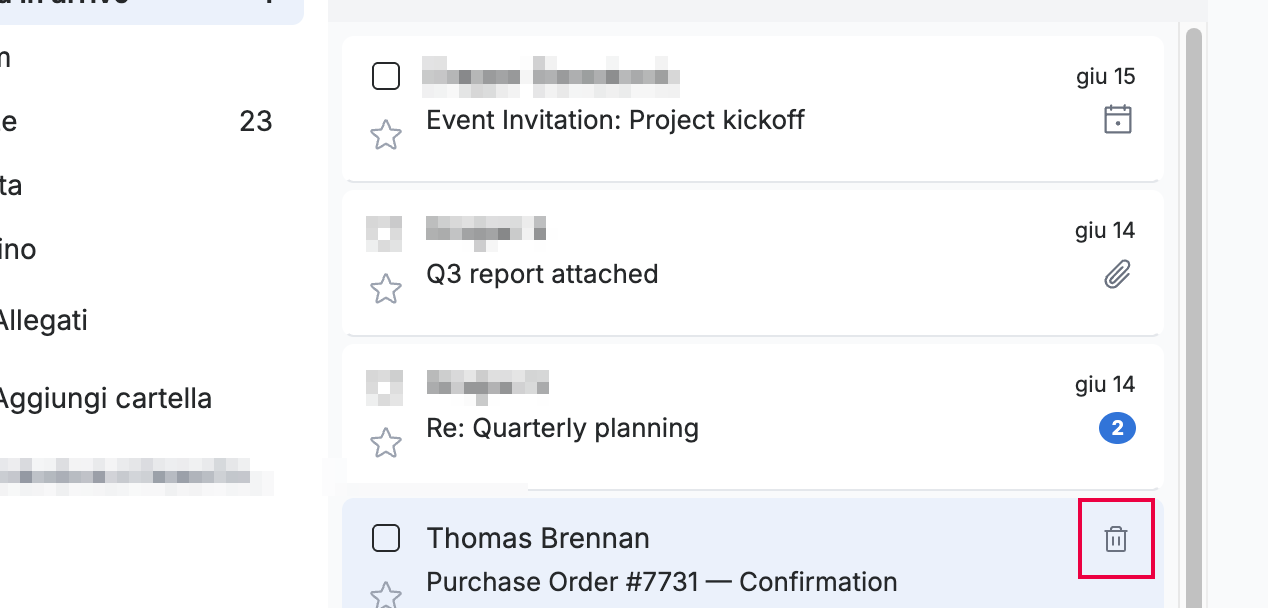The height and width of the screenshot is (608, 1268).
Task: Click the paperclip attachment icon on Q3 report
Action: click(1117, 274)
